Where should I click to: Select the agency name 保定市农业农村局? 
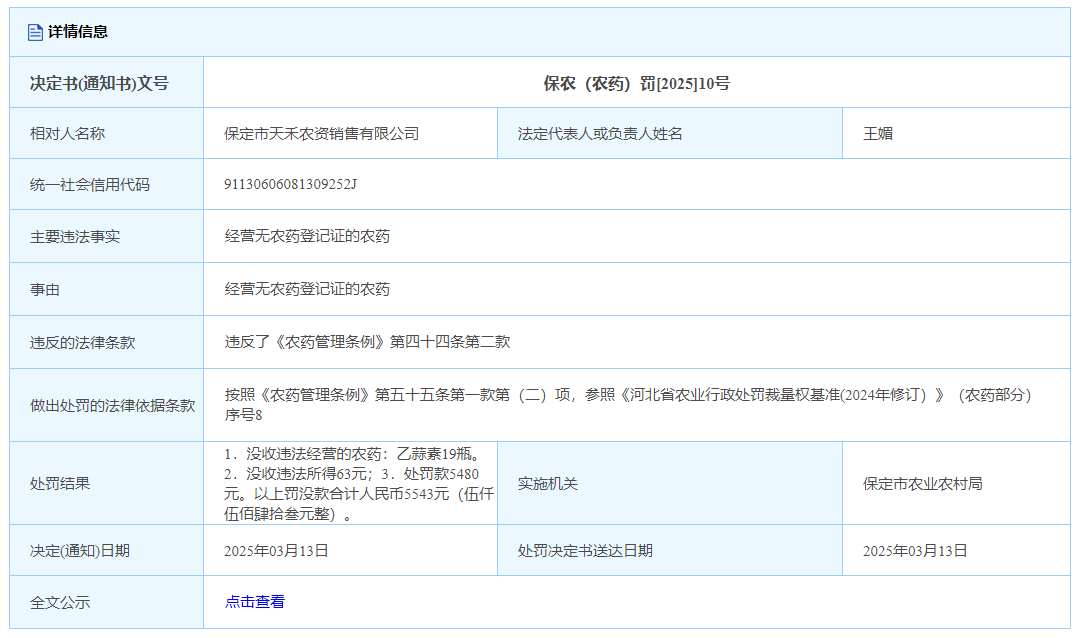coord(923,484)
